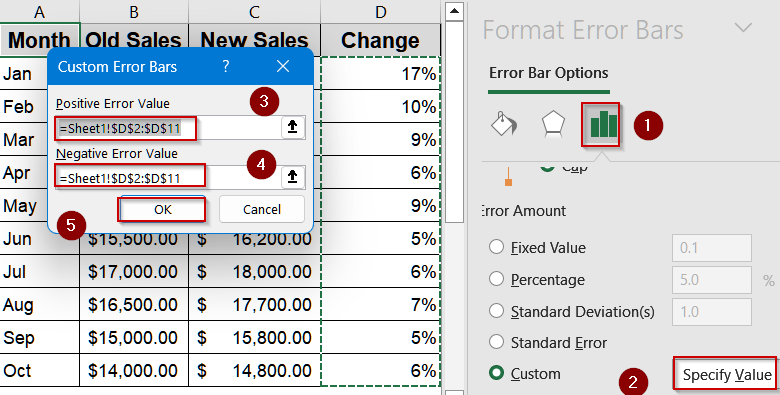The width and height of the screenshot is (780, 395).
Task: Open the Effects pentagon tab
Action: pyautogui.click(x=553, y=124)
